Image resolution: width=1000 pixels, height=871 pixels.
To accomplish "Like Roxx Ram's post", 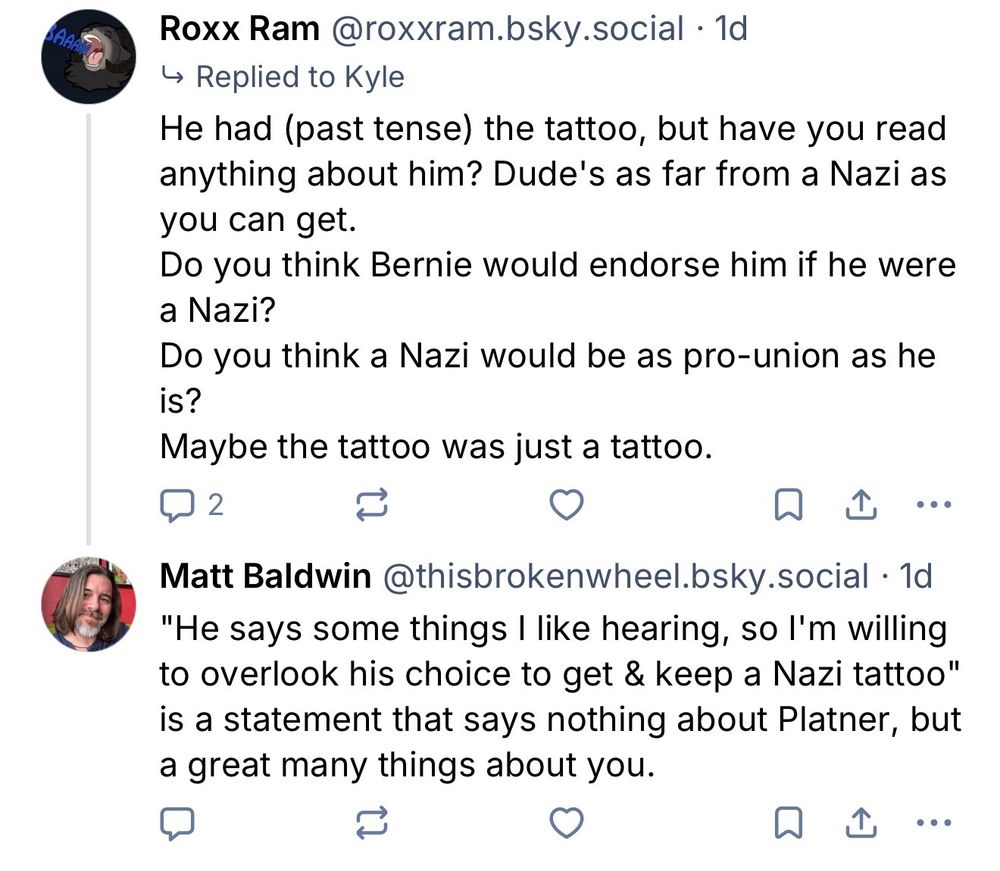I will (x=567, y=508).
